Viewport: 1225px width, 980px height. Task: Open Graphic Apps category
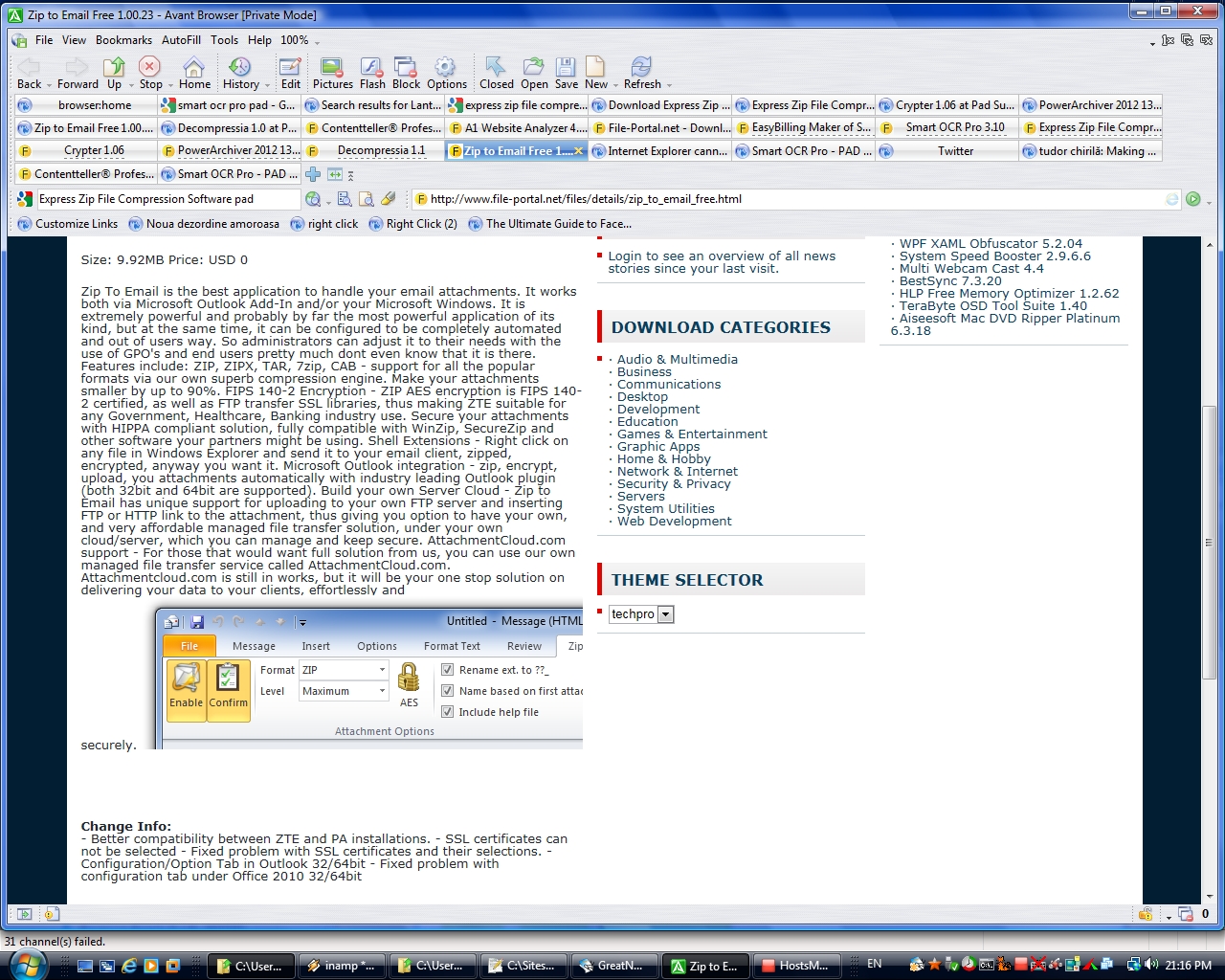tap(658, 447)
